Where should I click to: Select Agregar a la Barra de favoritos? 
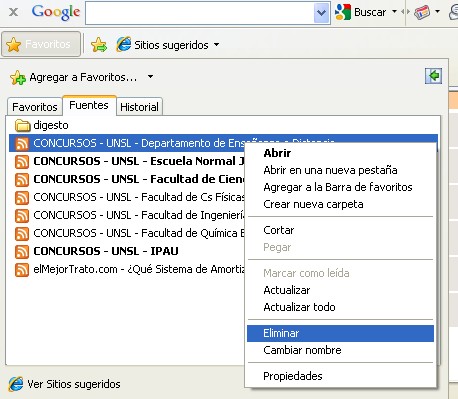click(x=340, y=187)
